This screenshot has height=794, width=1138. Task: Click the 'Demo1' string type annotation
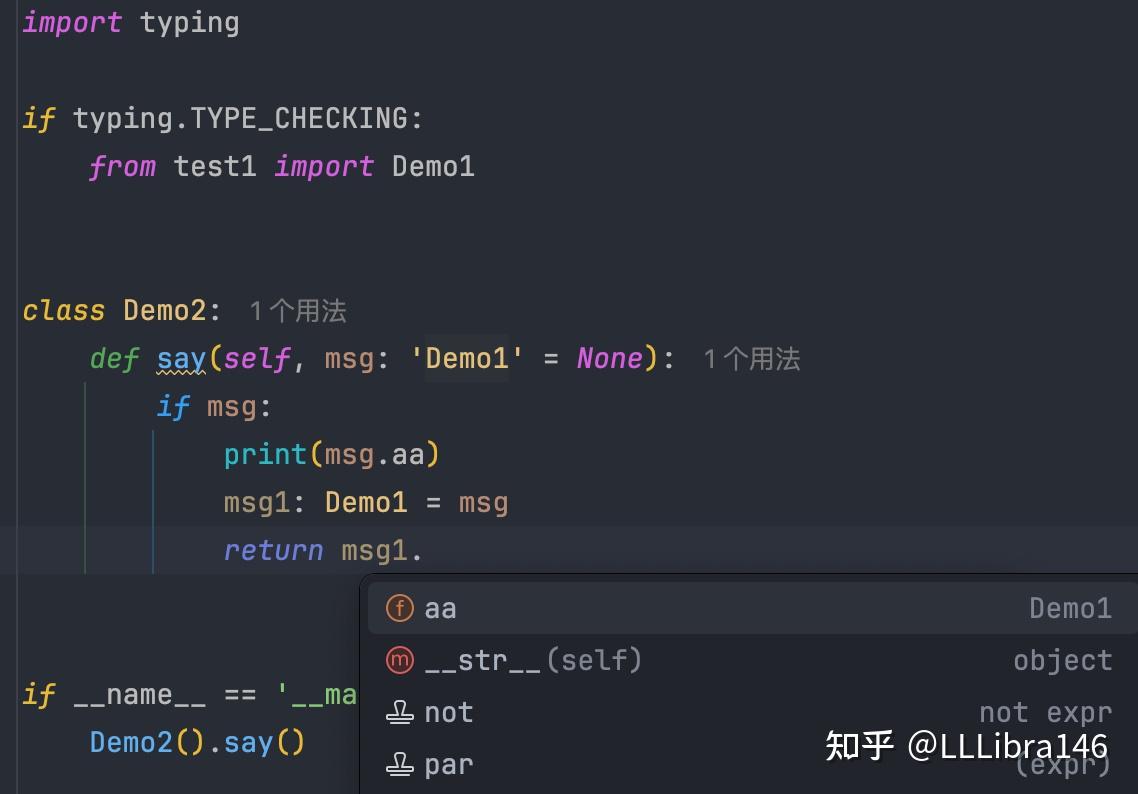tap(467, 359)
